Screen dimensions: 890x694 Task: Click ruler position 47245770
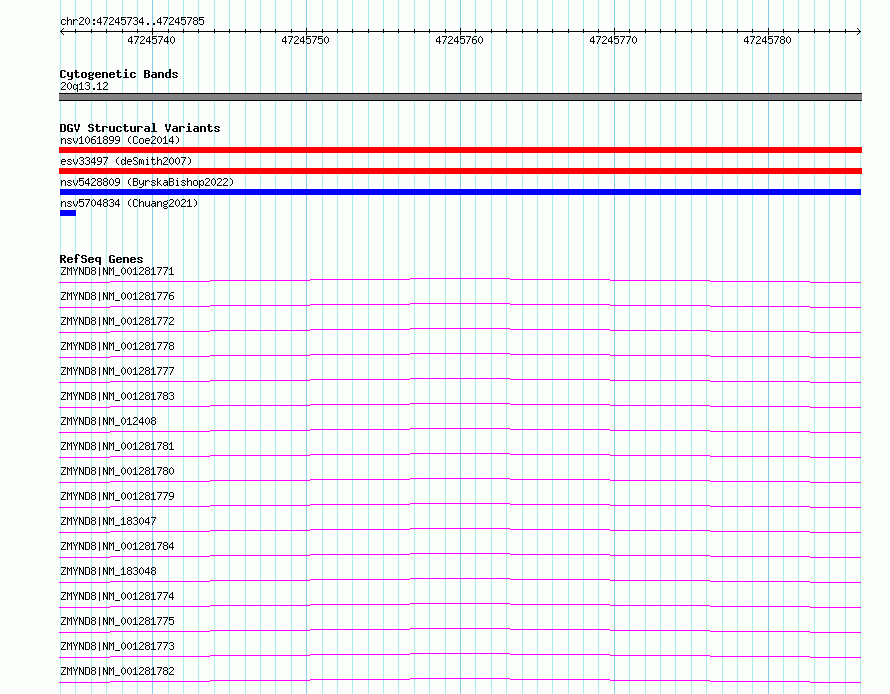click(614, 40)
